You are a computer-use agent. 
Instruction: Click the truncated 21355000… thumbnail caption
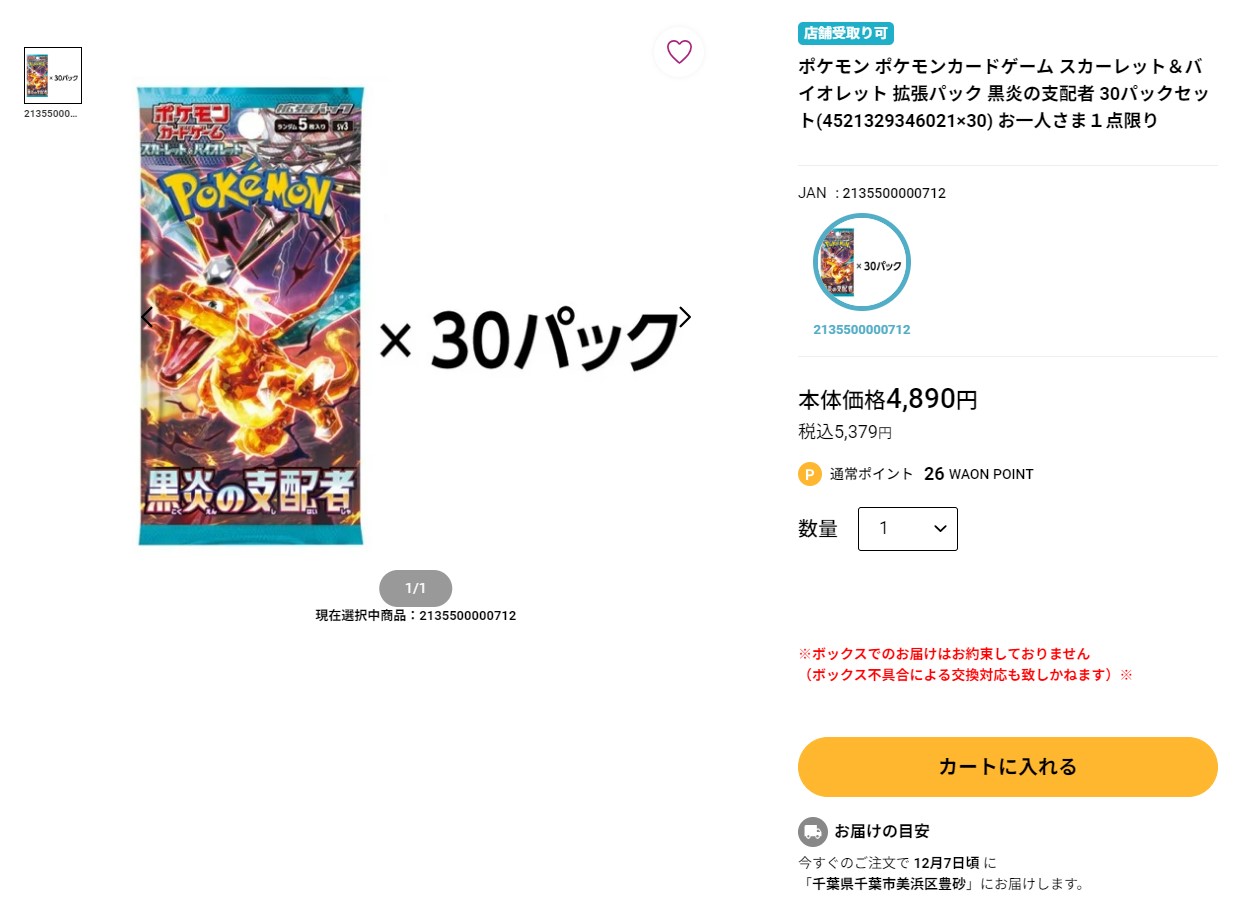pos(50,113)
